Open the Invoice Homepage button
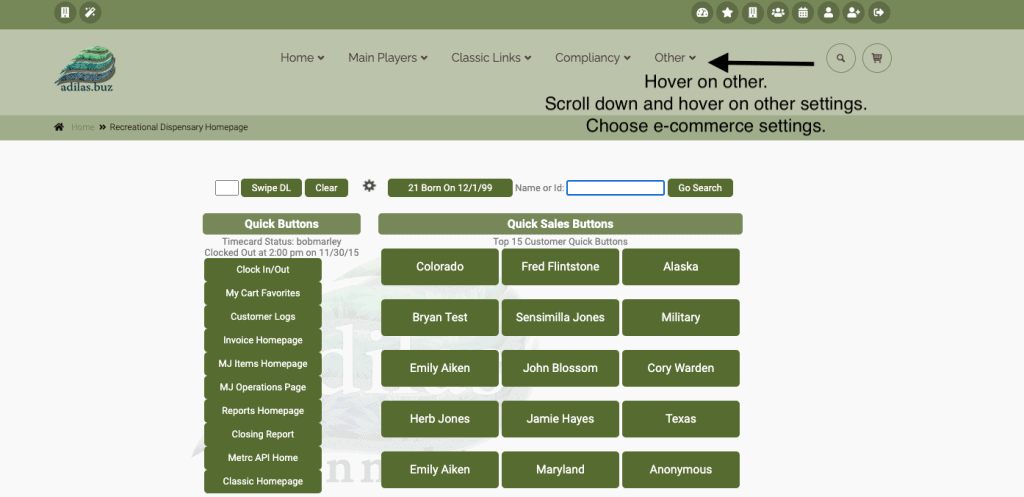The image size is (1024, 497). click(263, 340)
